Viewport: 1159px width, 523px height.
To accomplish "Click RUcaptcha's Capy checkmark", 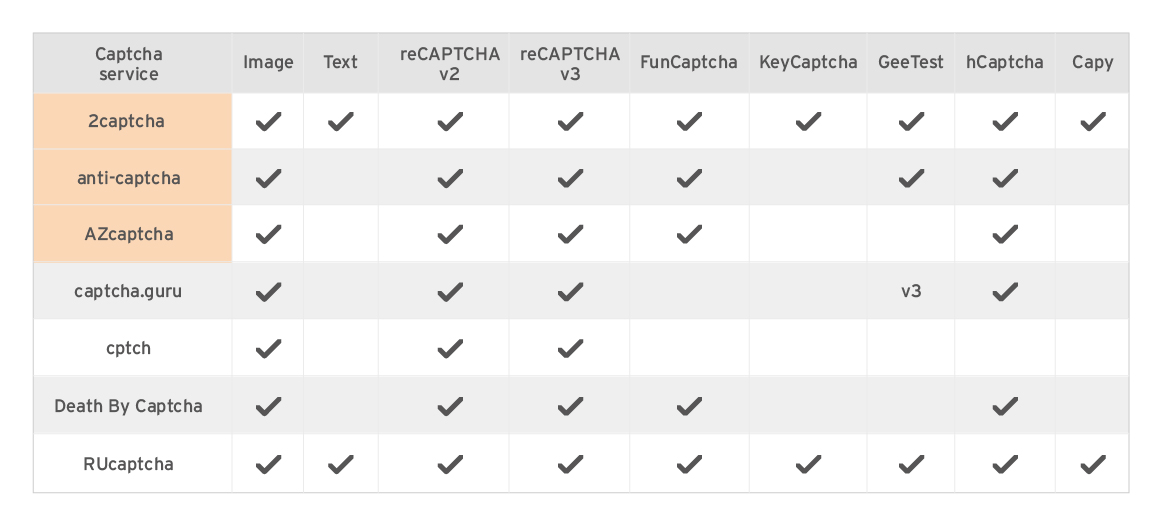I will (1092, 464).
